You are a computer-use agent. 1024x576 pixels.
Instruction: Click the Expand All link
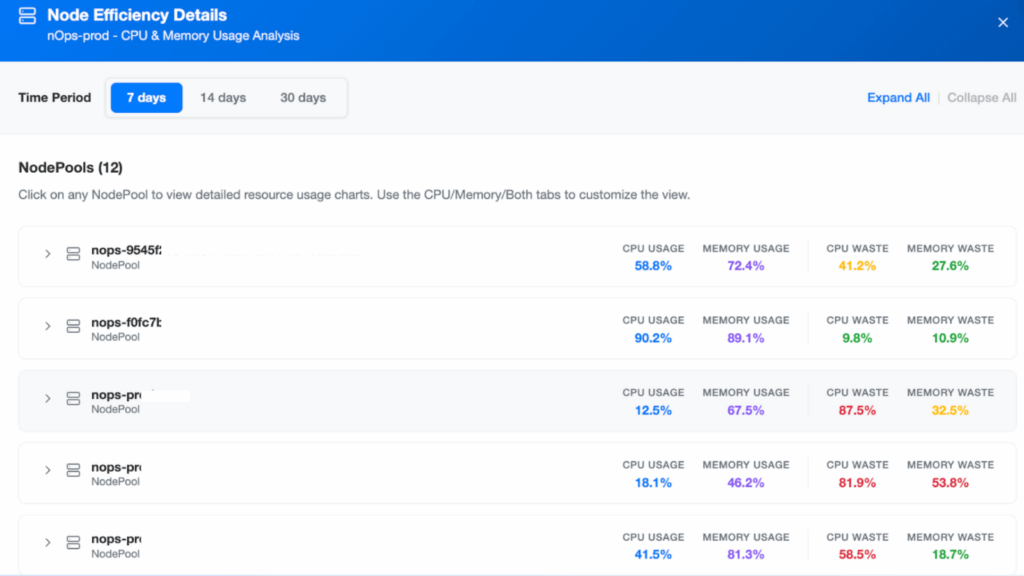898,98
